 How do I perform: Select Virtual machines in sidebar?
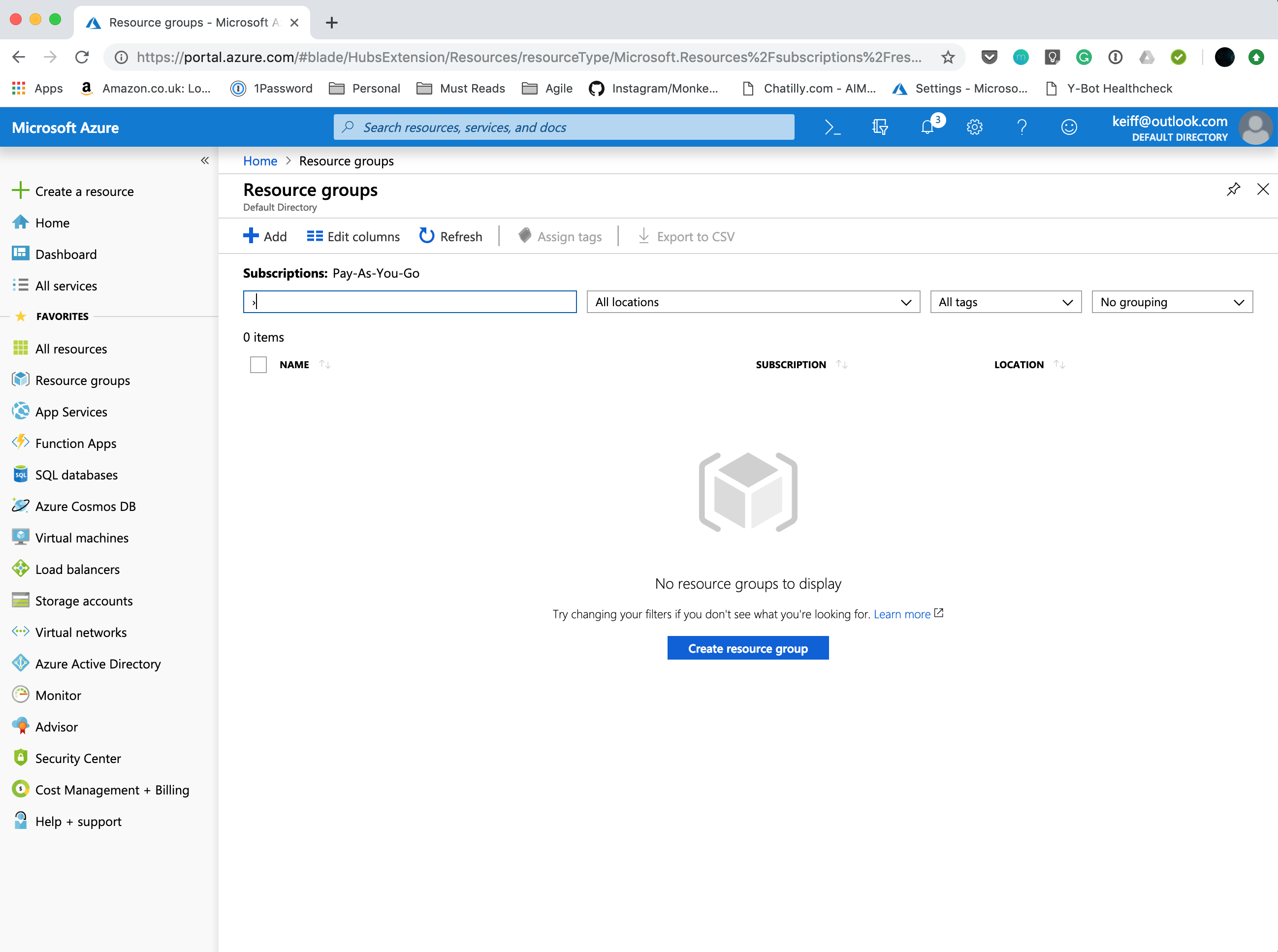(x=82, y=538)
